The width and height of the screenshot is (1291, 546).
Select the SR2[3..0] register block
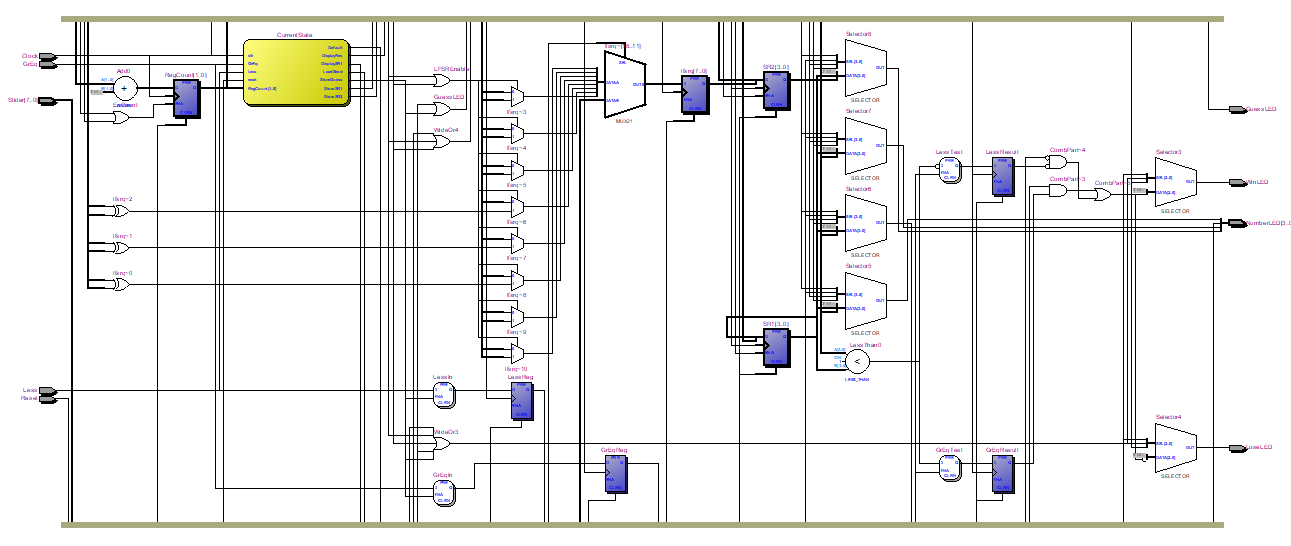[776, 90]
